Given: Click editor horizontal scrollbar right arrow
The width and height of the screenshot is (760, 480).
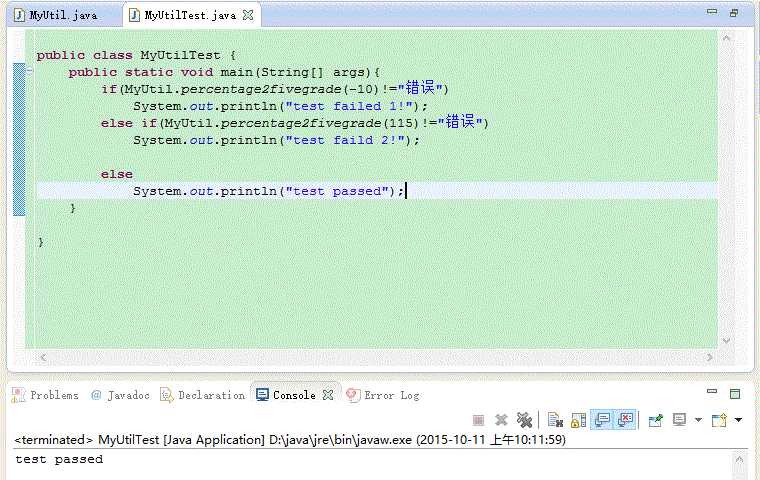Looking at the screenshot, I should point(710,357).
